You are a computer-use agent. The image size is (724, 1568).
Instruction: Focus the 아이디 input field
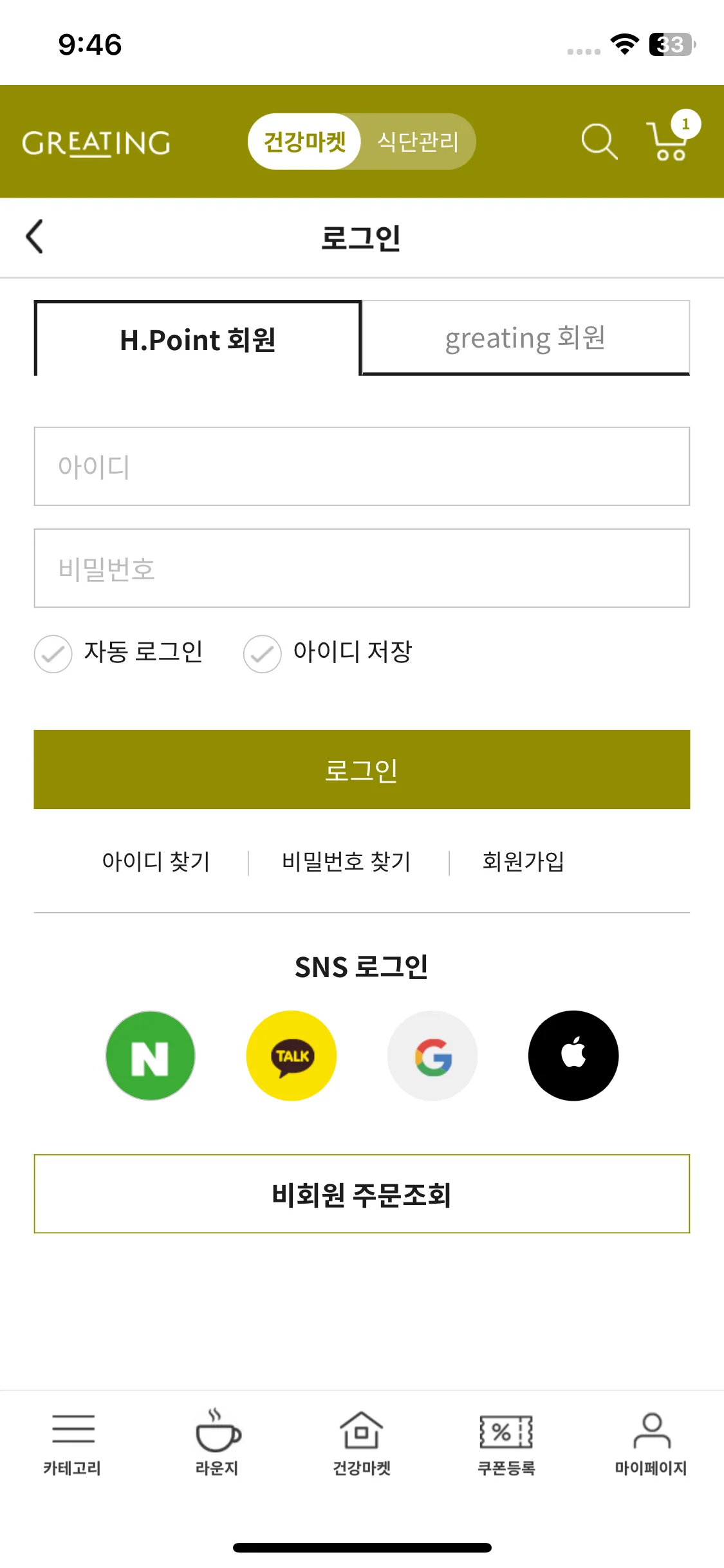[x=362, y=467]
